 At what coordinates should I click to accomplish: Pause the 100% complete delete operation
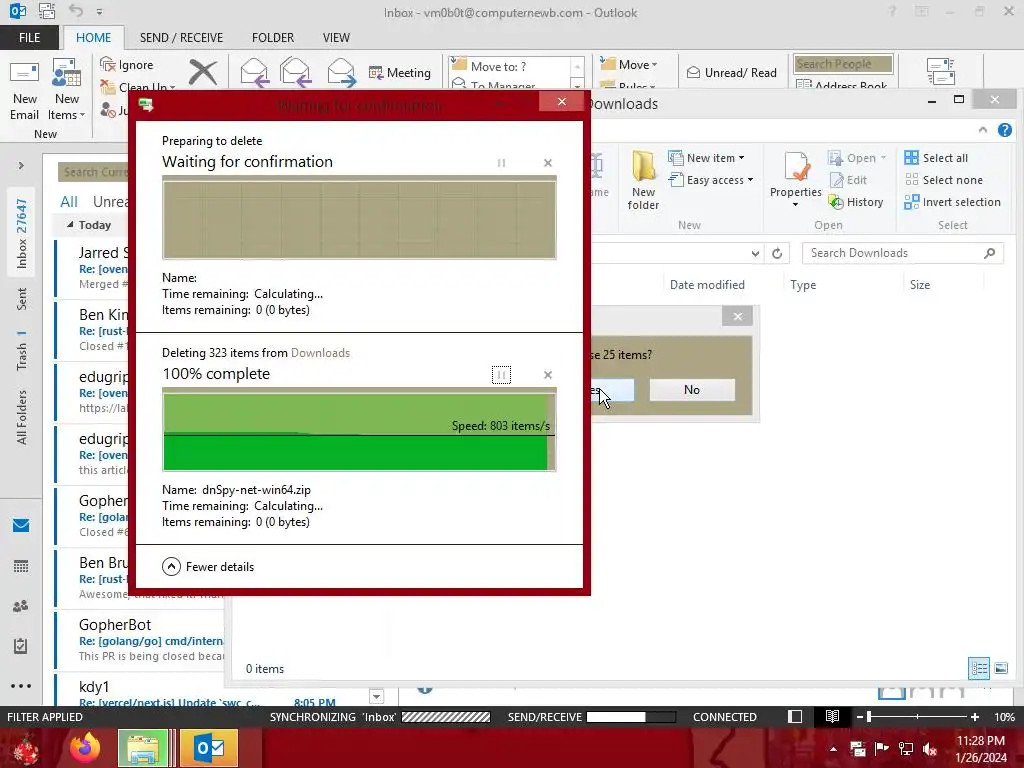coord(501,375)
